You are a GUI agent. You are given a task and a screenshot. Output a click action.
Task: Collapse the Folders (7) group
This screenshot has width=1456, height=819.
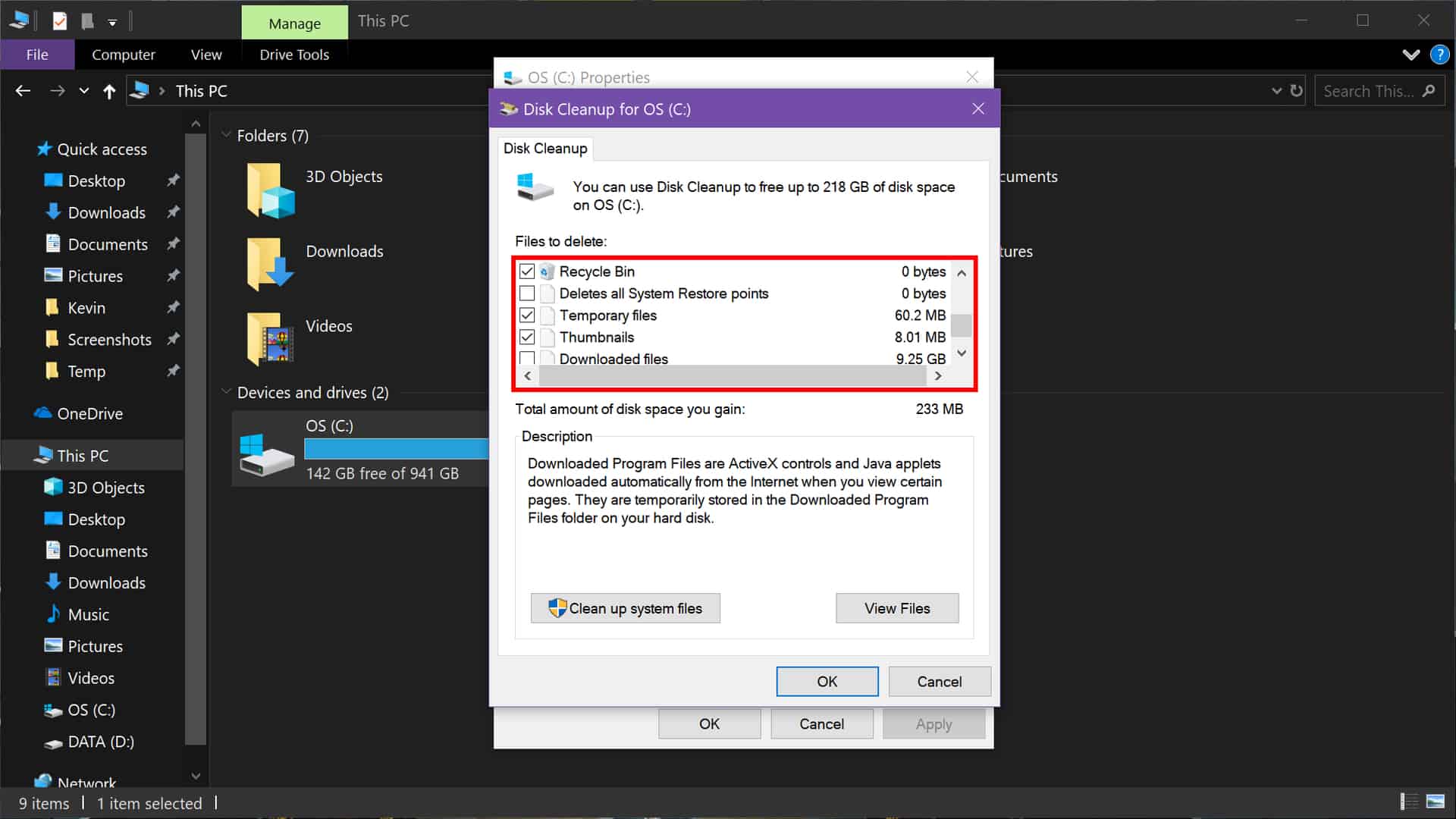coord(226,135)
